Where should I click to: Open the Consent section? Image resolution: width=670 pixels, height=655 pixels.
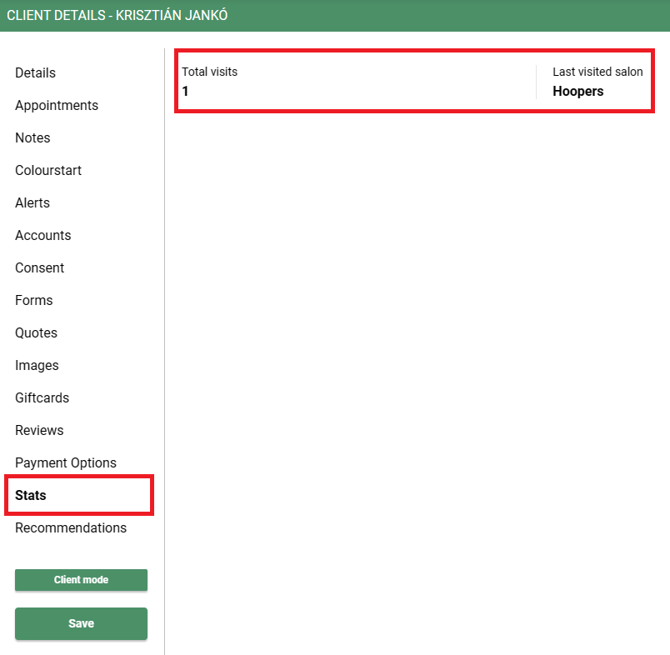pyautogui.click(x=39, y=268)
